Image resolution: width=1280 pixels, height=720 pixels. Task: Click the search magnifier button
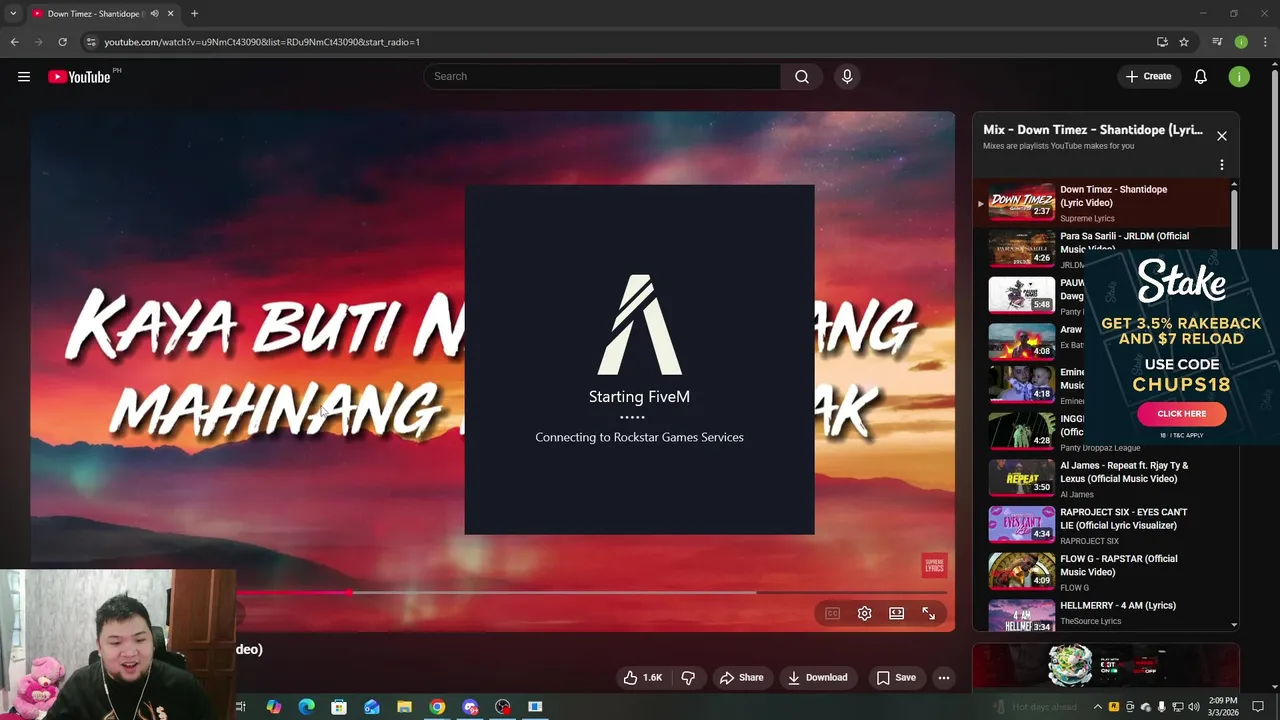coord(802,77)
